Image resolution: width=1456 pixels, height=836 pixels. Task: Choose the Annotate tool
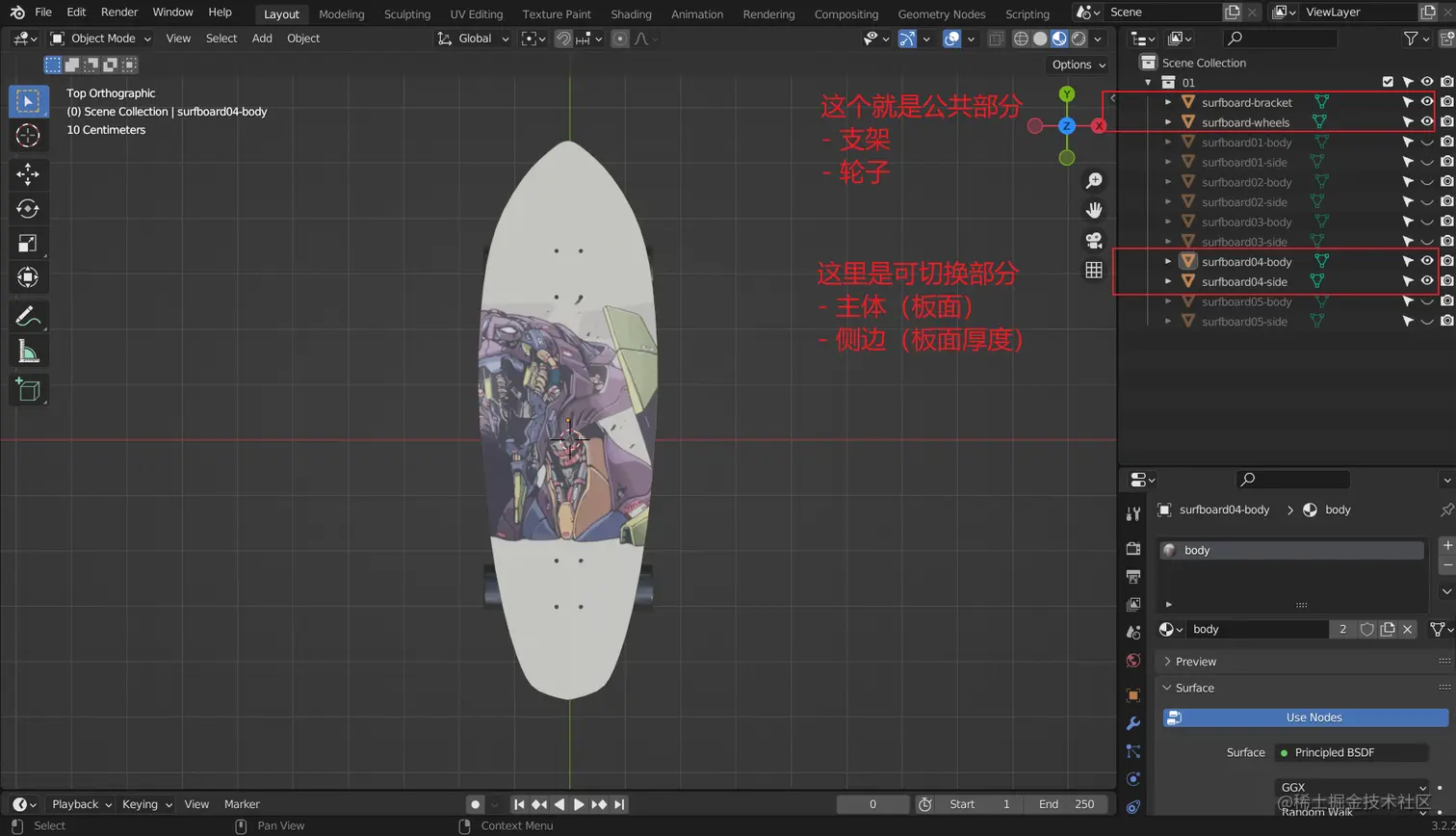pos(28,317)
